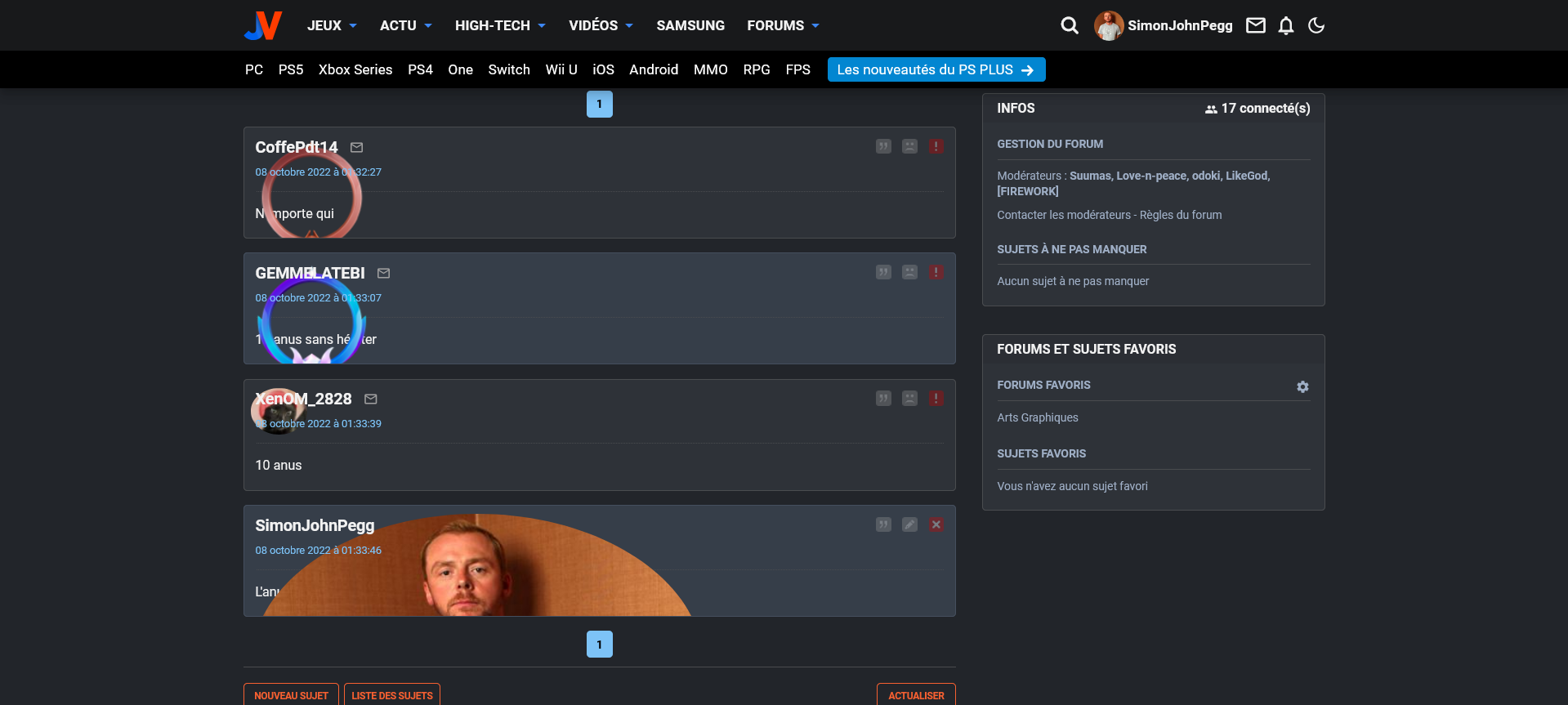Screen dimensions: 1568x705
Task: Expand the FORUMS dropdown menu
Action: [x=783, y=26]
